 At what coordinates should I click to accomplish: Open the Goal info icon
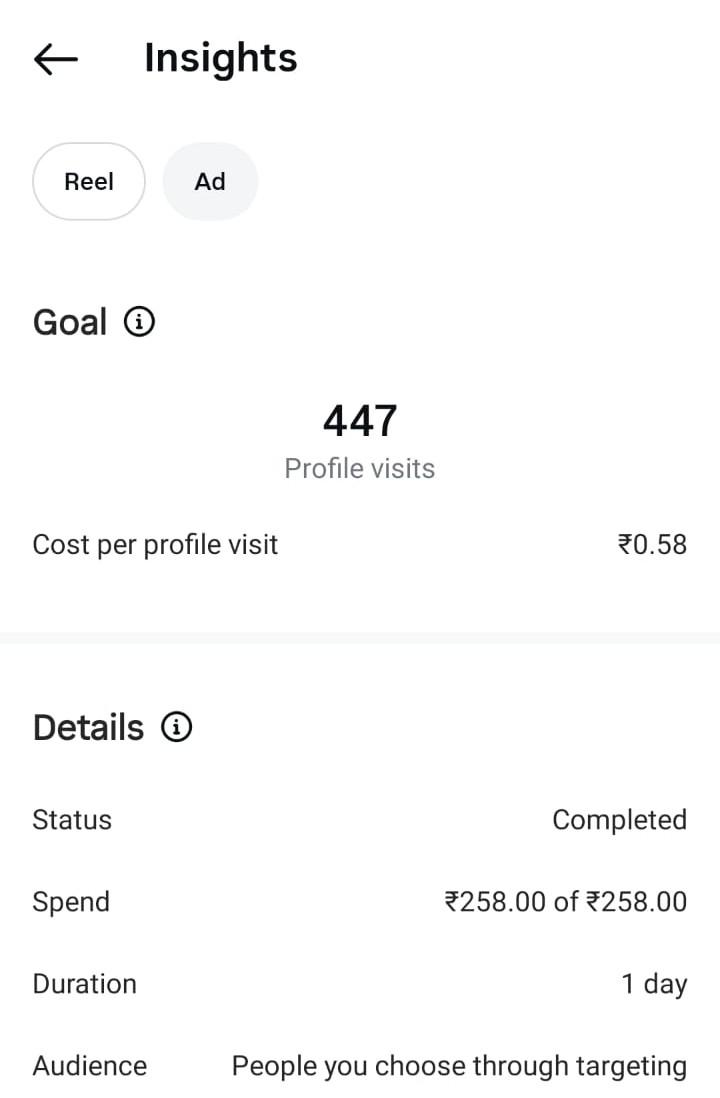tap(139, 322)
